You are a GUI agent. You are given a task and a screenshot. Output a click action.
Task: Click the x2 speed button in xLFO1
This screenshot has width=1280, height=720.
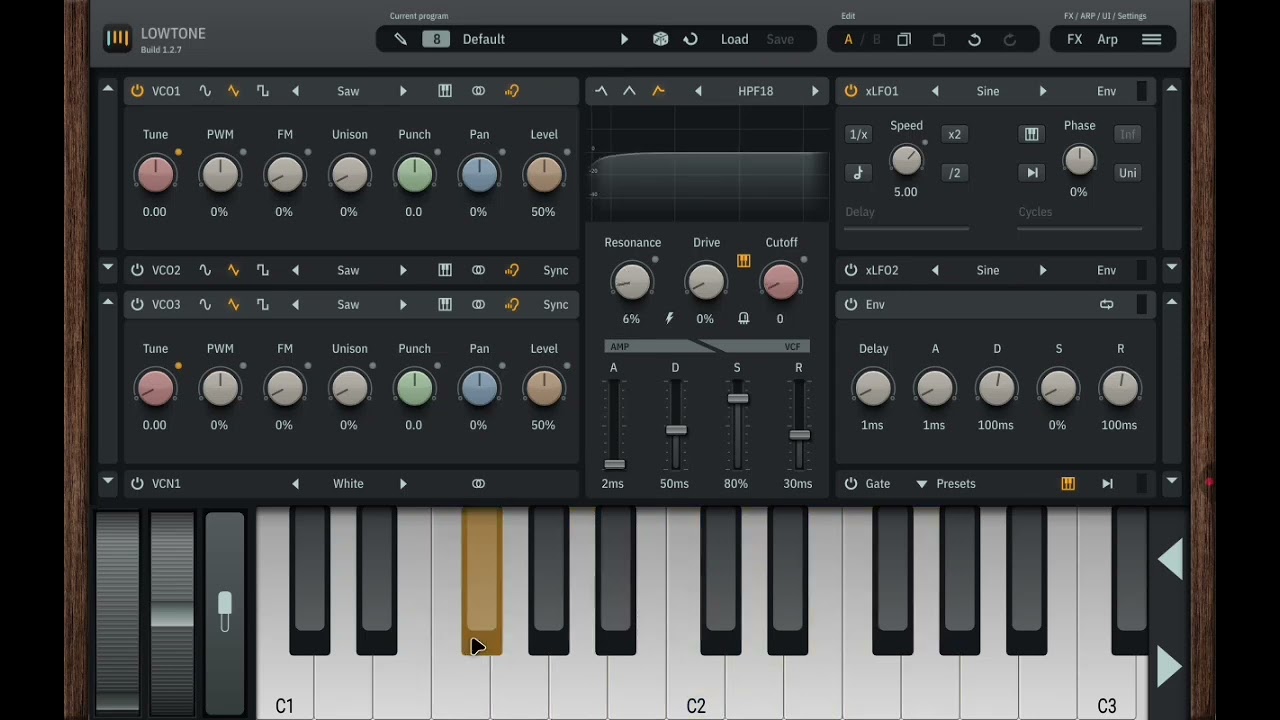tap(954, 134)
